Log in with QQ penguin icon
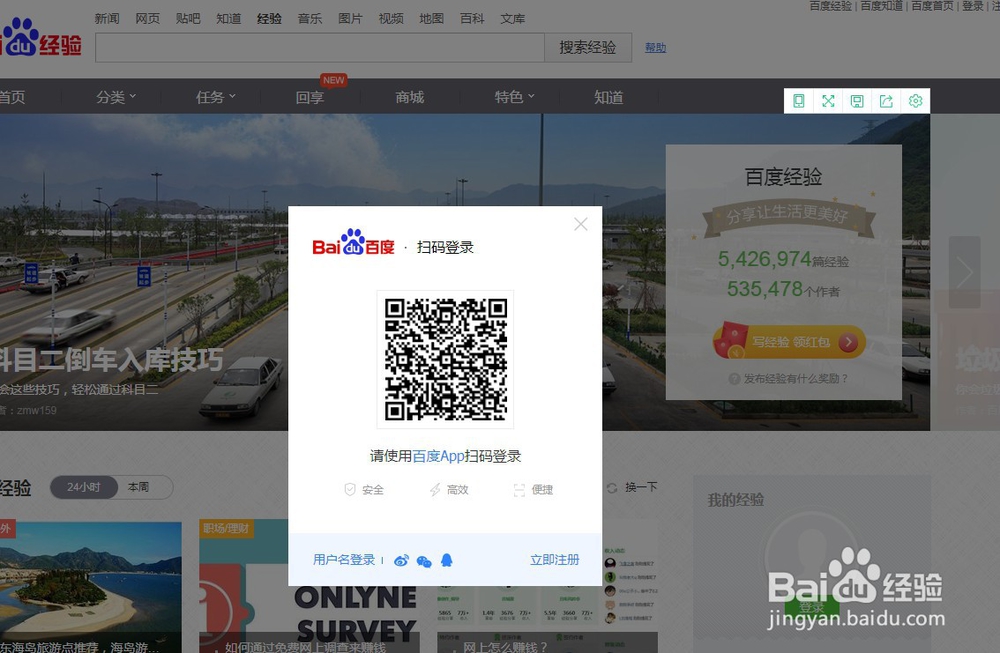Viewport: 1000px width, 653px height. pyautogui.click(x=447, y=561)
